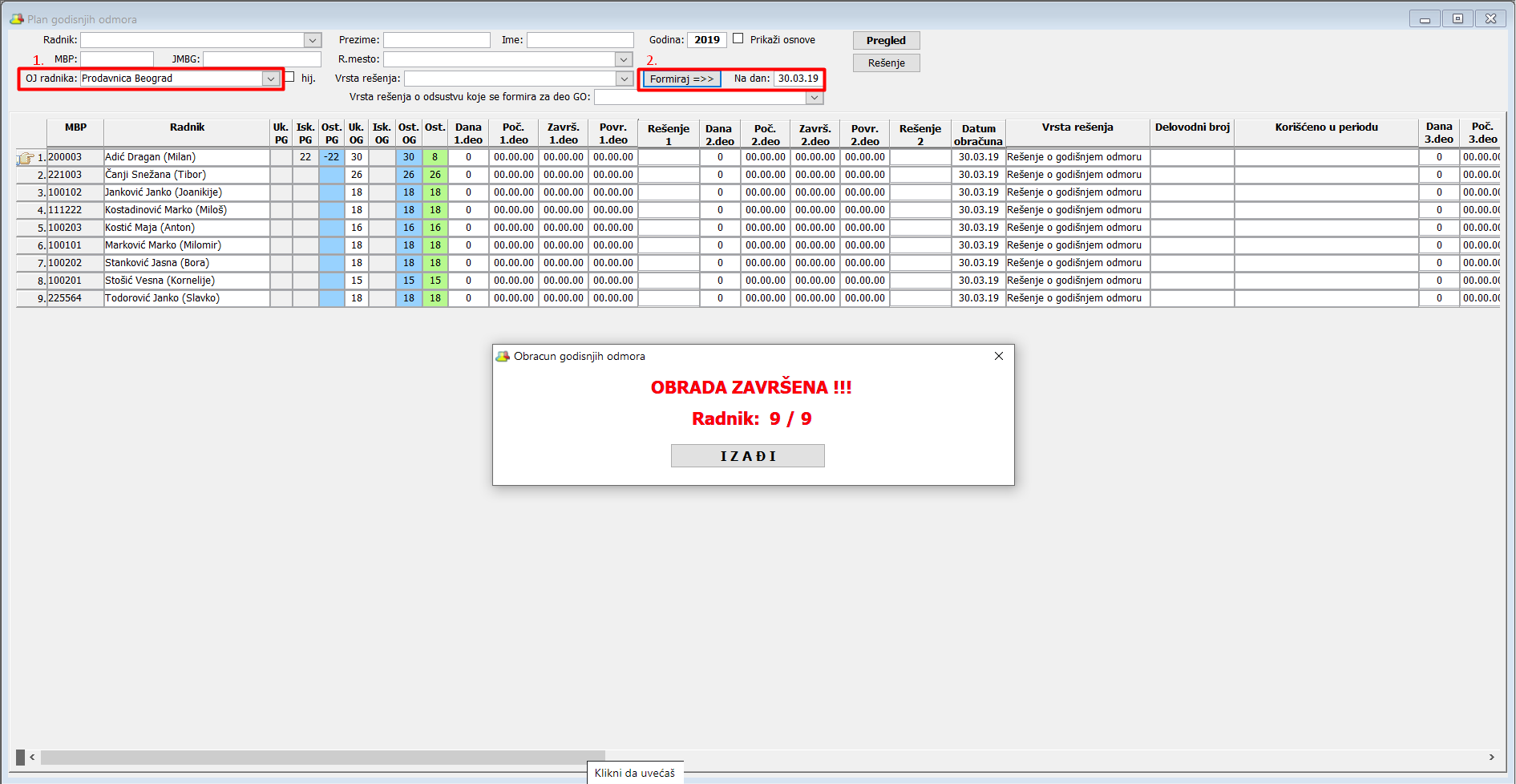Minimize the Plan godisnjih odmora window
Image resolution: width=1516 pixels, height=784 pixels.
click(x=1425, y=18)
